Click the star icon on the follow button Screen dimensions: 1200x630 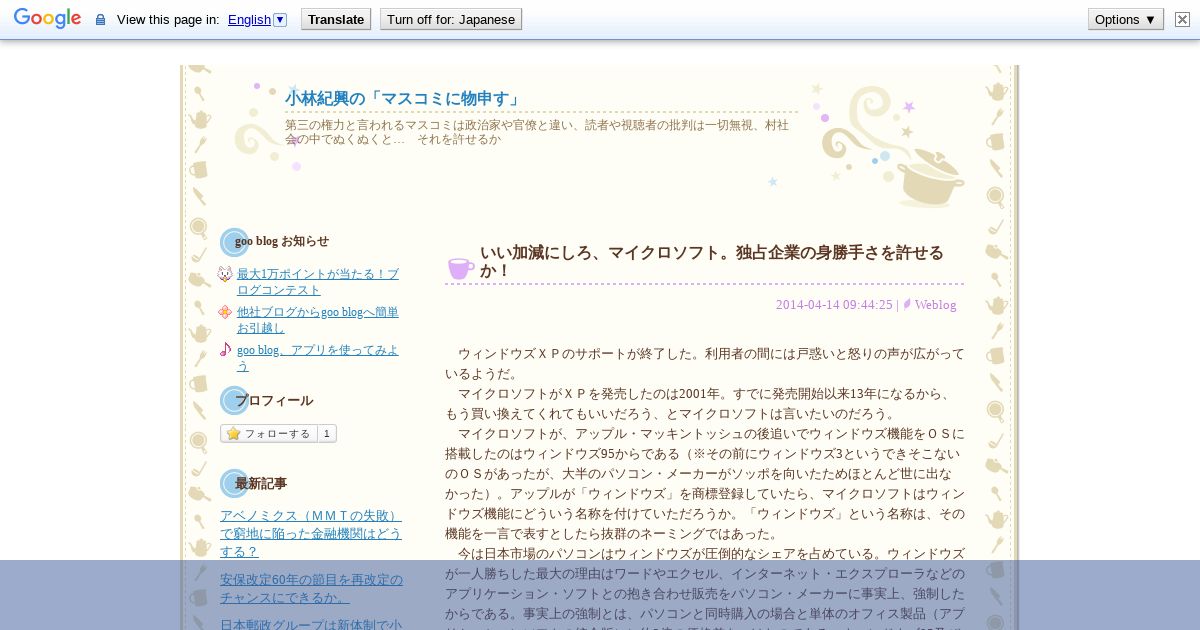(233, 433)
